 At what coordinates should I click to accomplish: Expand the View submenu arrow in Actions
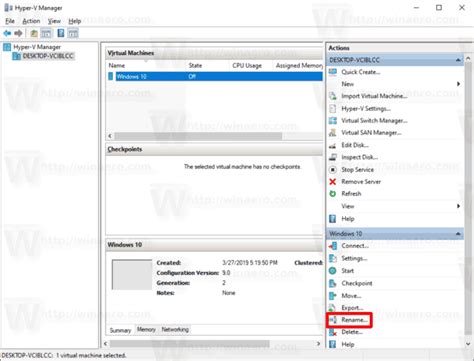click(459, 206)
